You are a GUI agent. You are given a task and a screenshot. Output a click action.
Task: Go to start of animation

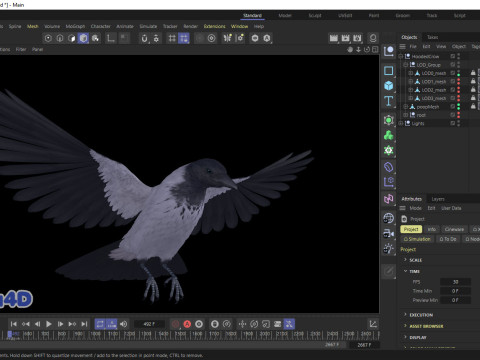tap(14, 324)
